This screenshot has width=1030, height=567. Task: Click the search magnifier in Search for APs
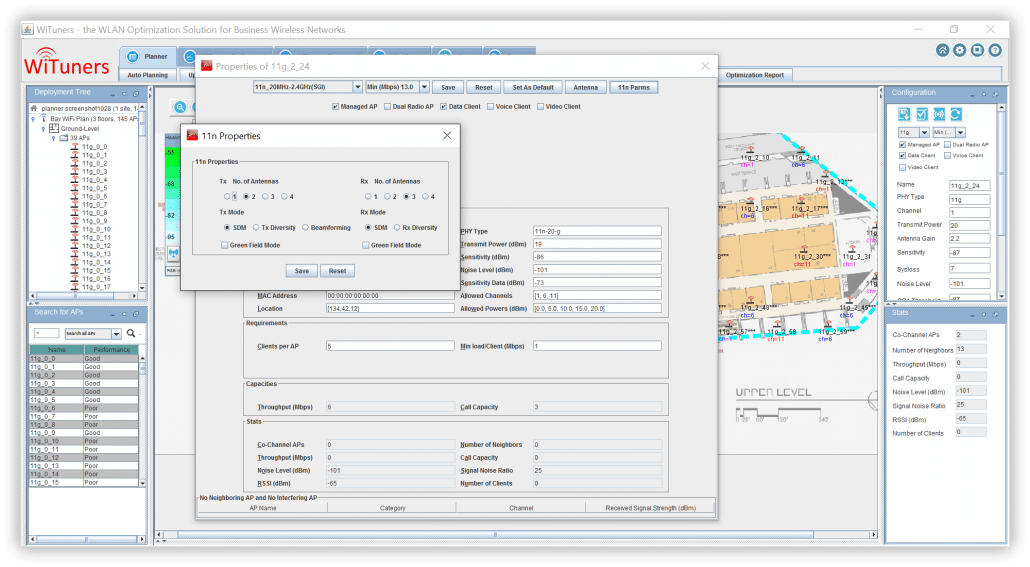click(x=131, y=333)
